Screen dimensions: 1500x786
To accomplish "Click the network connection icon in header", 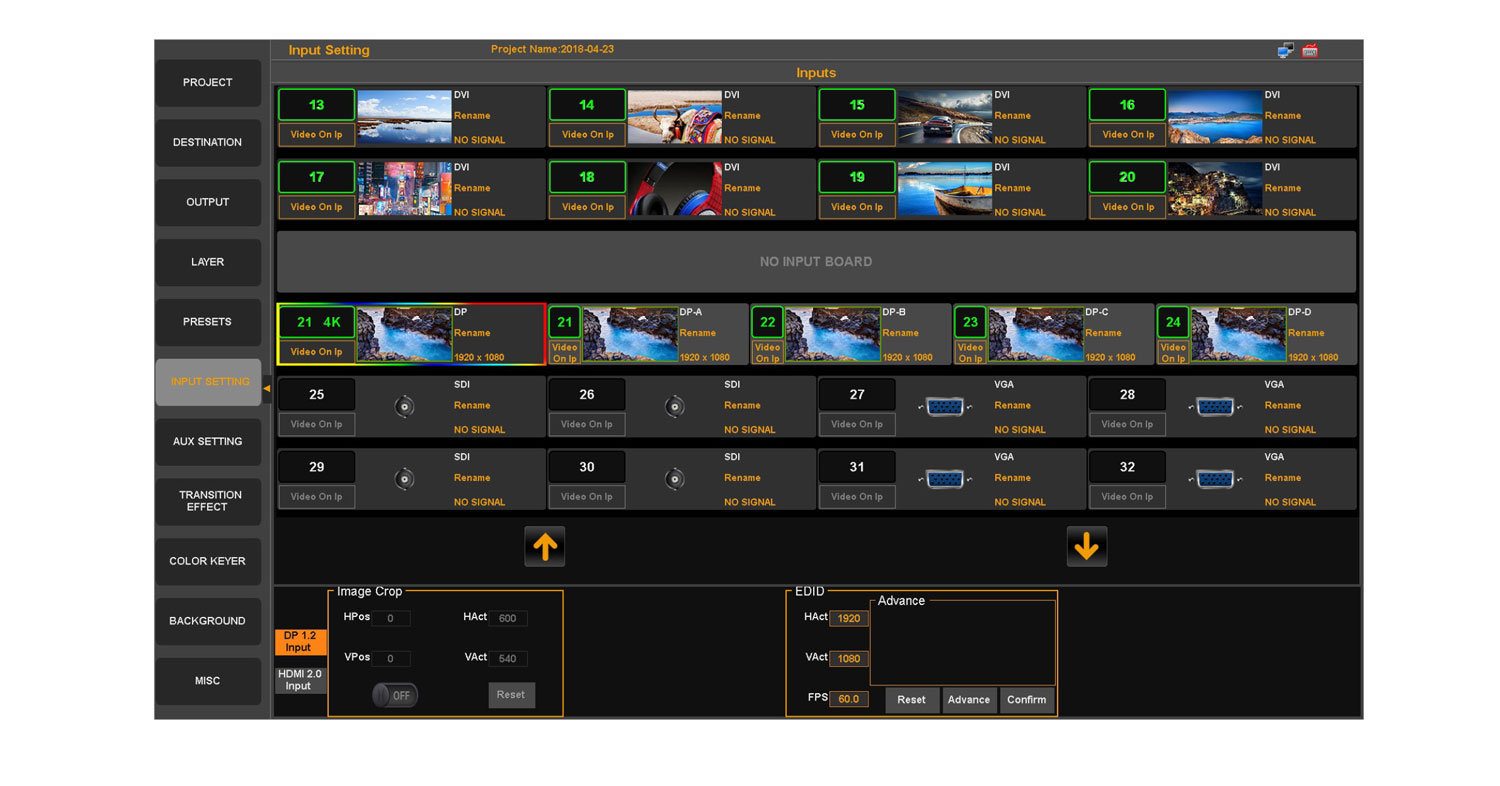I will 1286,51.
